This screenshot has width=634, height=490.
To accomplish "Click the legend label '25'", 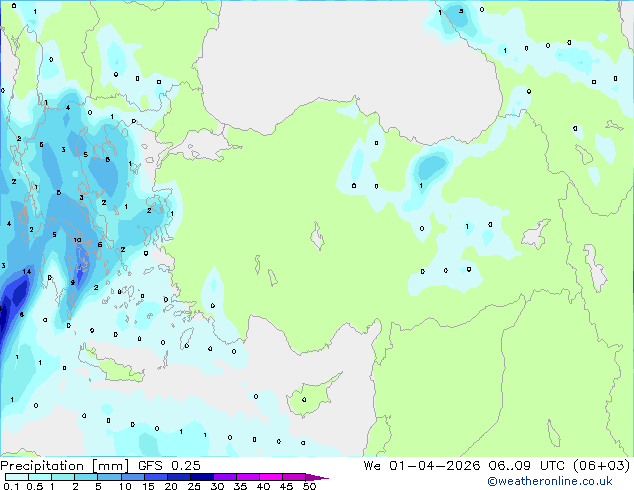I will 194,486.
